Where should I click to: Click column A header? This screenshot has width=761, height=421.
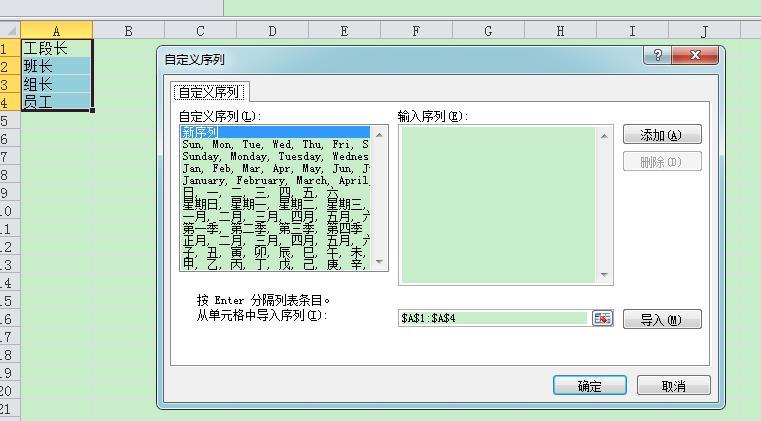click(x=56, y=31)
